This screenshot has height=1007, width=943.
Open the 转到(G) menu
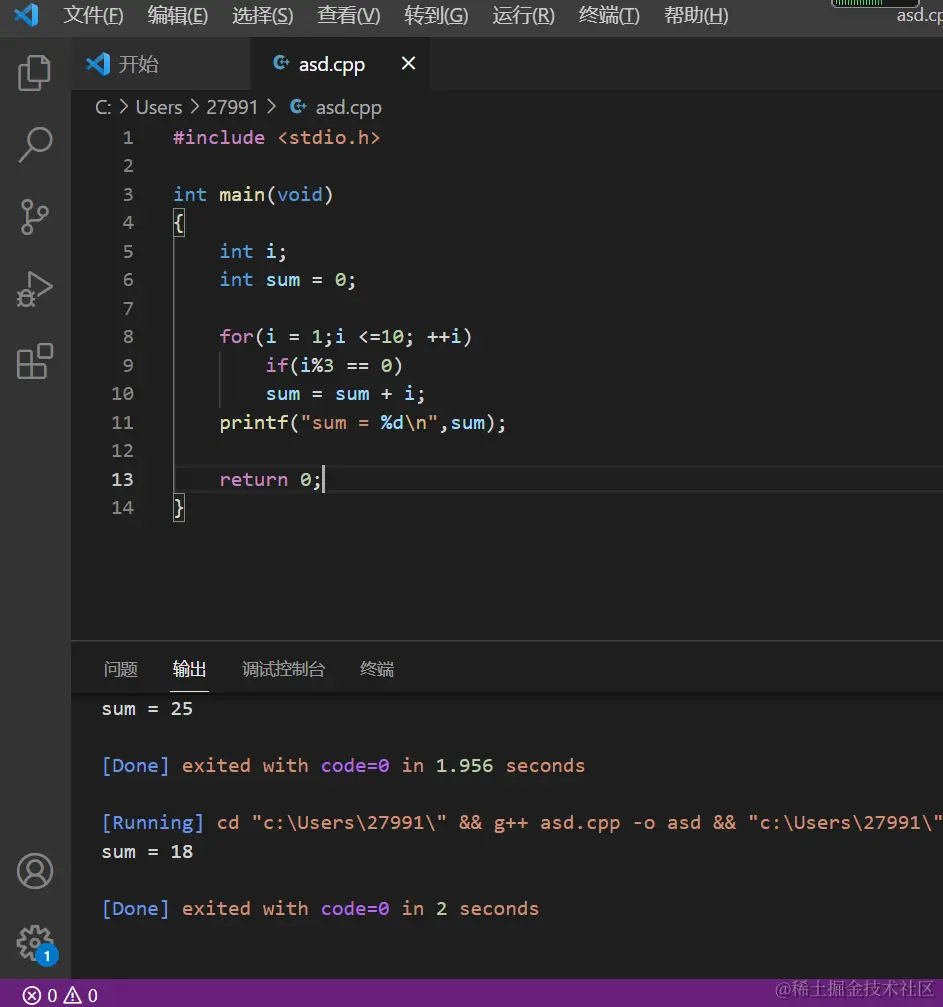(x=436, y=15)
